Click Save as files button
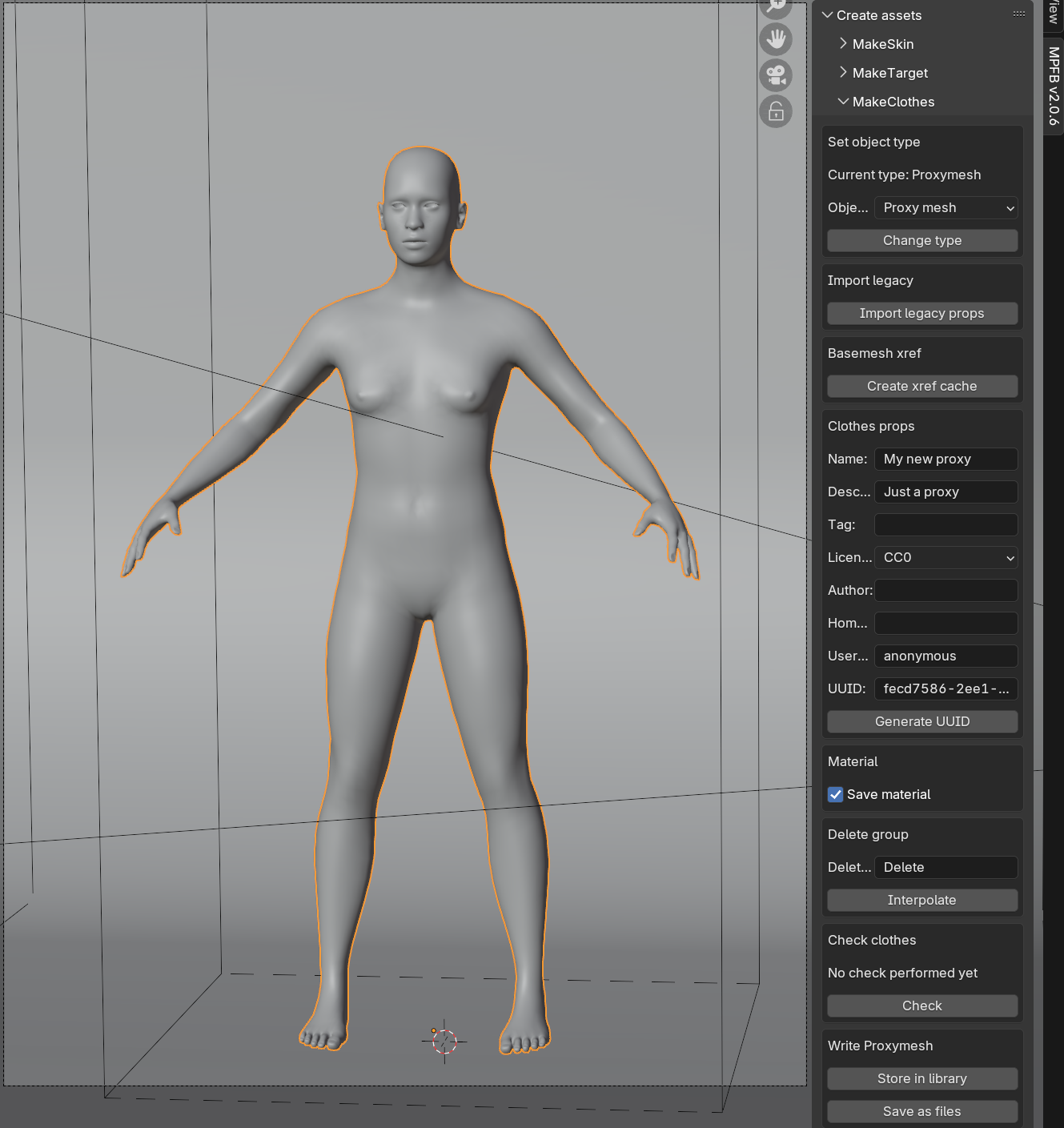The height and width of the screenshot is (1128, 1064). (922, 1111)
